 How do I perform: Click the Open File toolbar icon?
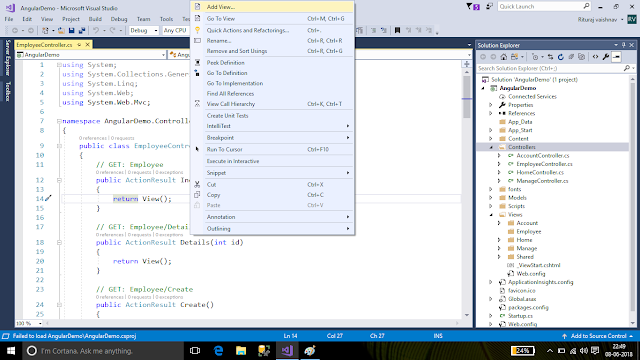(61, 31)
